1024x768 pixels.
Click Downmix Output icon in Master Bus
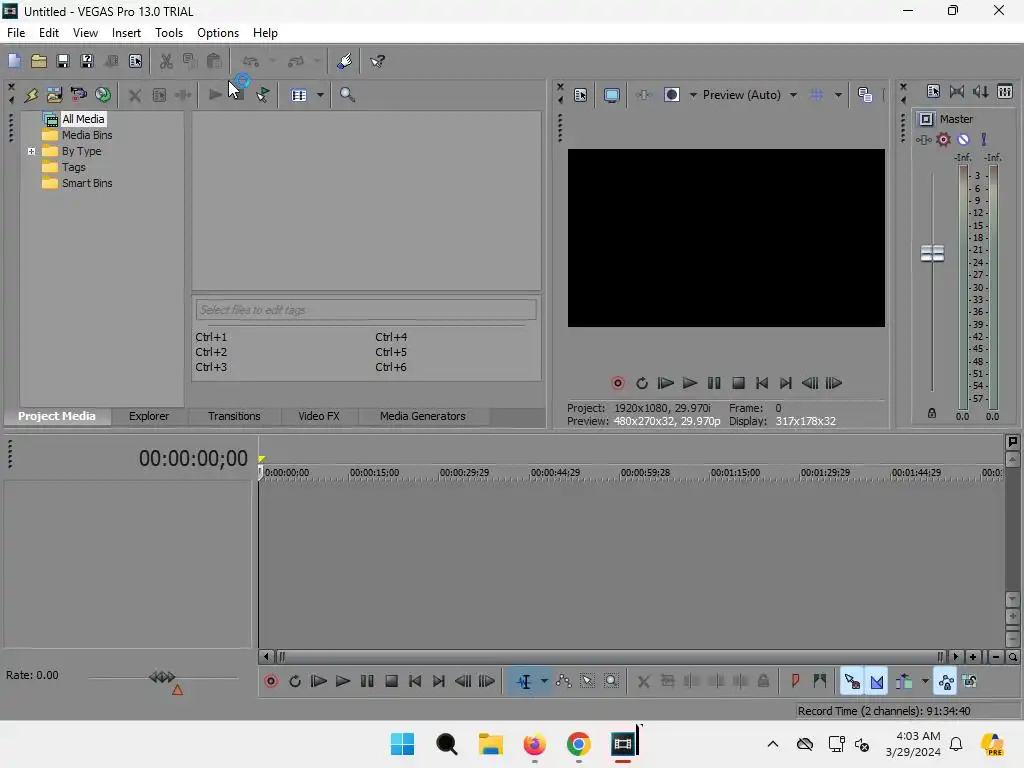click(x=957, y=92)
